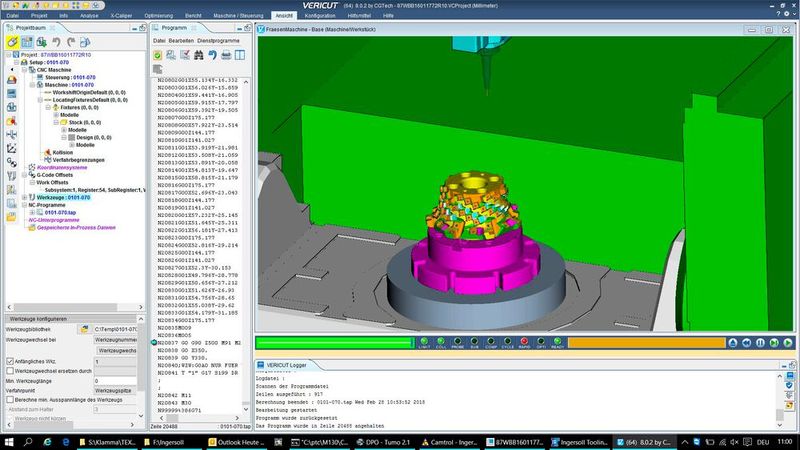Click the redo arrow in Projektbaum toolbar

(x=71, y=42)
